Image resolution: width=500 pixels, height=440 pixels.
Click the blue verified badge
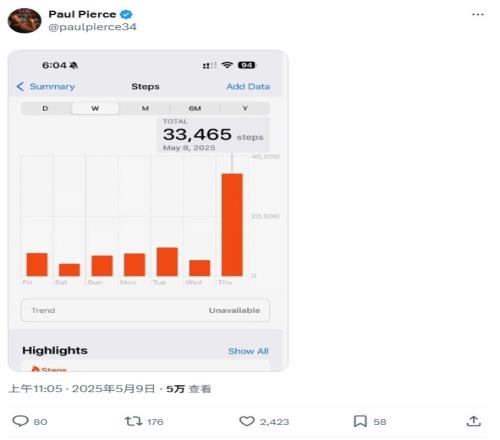point(126,14)
